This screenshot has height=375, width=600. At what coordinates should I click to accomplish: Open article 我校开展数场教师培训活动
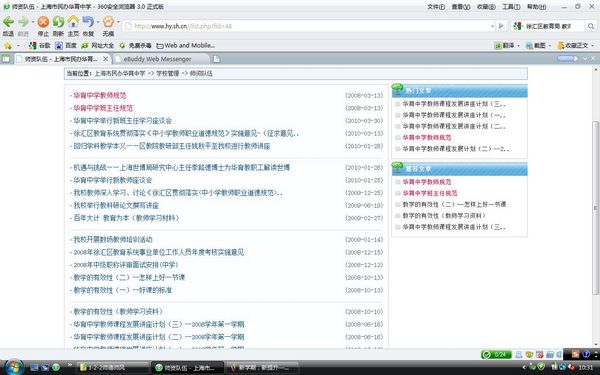[112, 240]
